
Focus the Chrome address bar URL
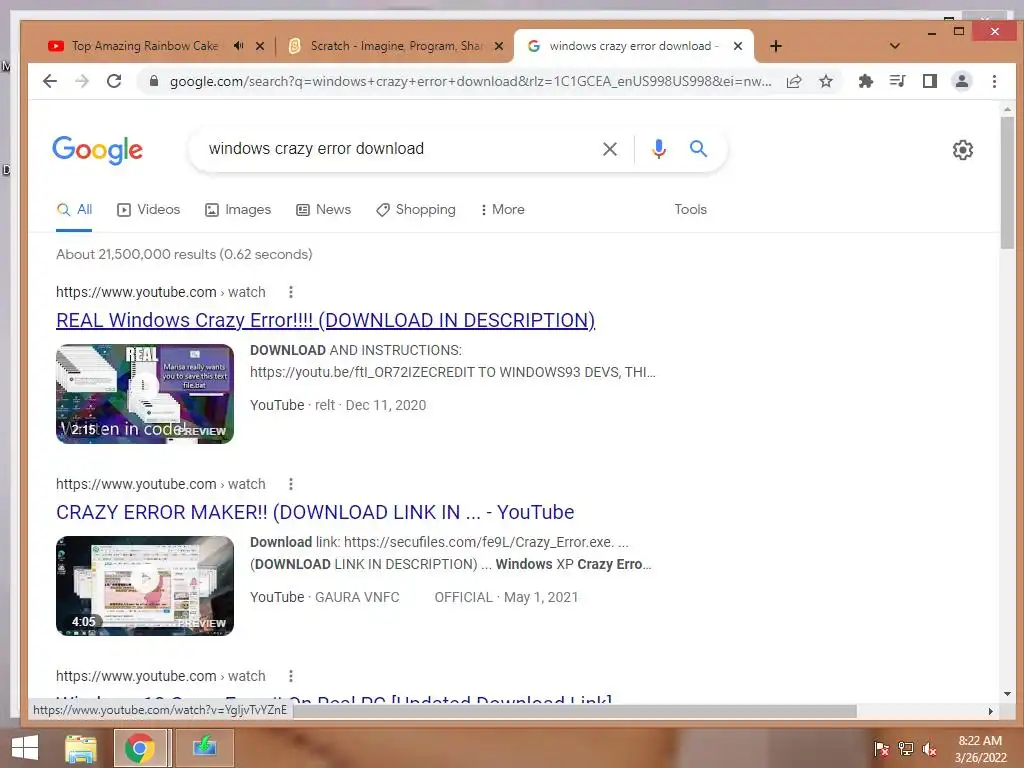(470, 82)
